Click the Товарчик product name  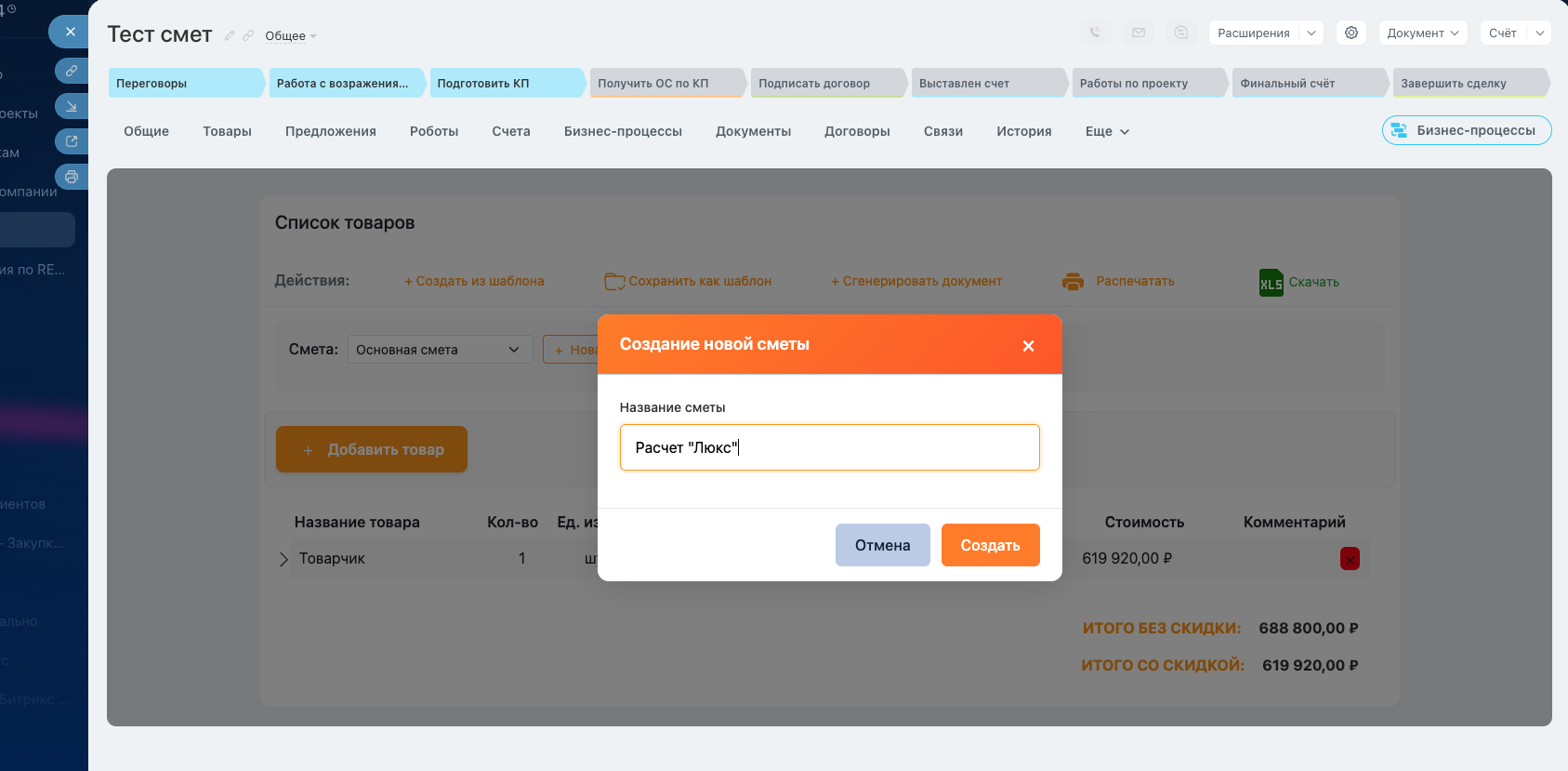pos(332,558)
